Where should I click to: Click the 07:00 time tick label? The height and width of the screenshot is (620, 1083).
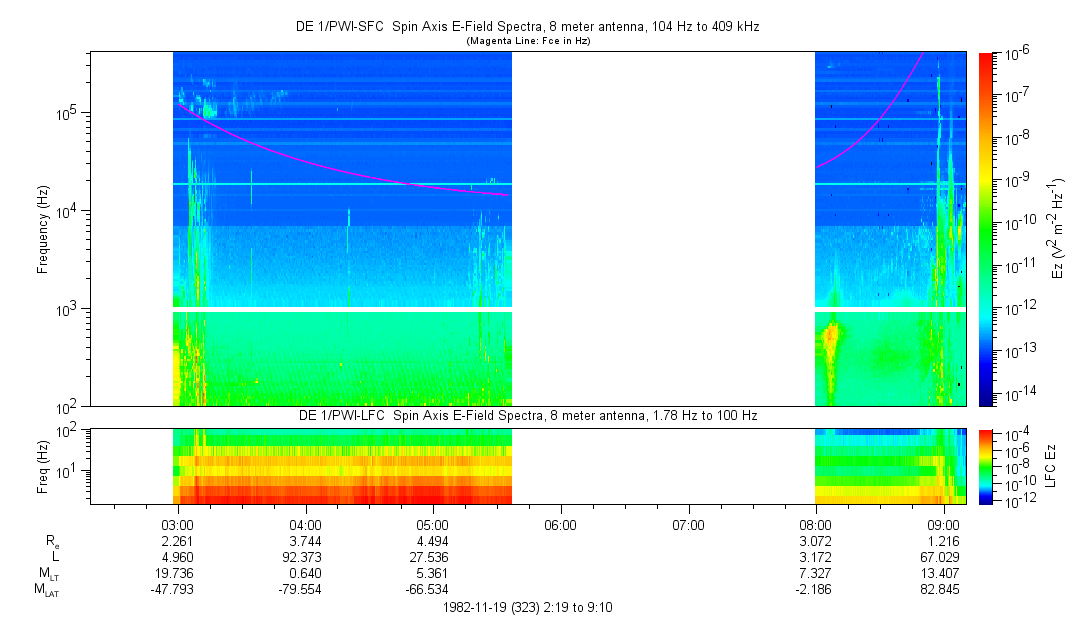pyautogui.click(x=688, y=525)
